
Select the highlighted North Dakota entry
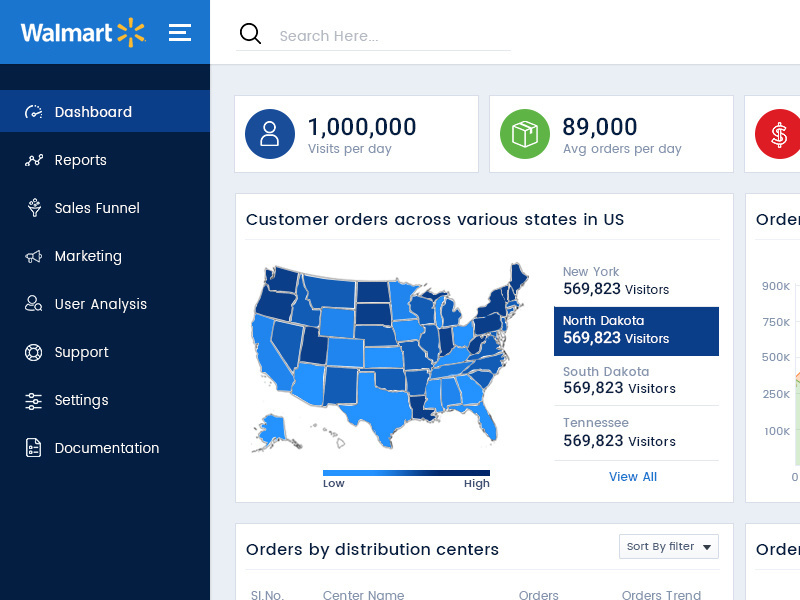[x=636, y=331]
